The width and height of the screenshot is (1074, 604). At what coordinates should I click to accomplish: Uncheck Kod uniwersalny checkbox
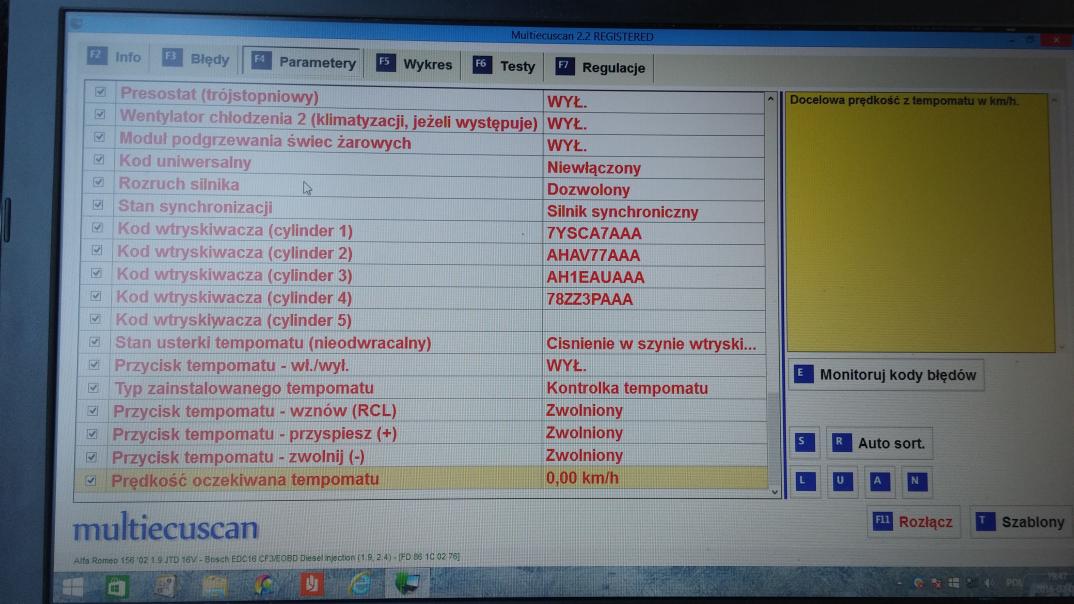(99, 160)
